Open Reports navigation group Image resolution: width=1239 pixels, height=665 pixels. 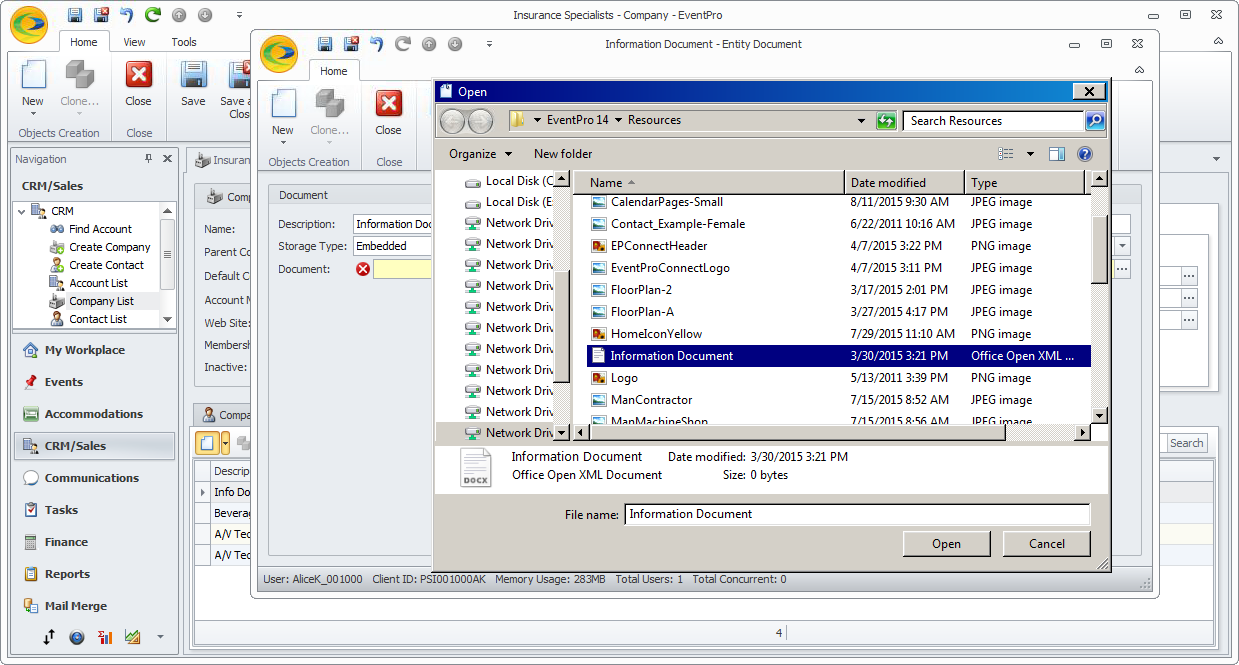click(x=94, y=574)
